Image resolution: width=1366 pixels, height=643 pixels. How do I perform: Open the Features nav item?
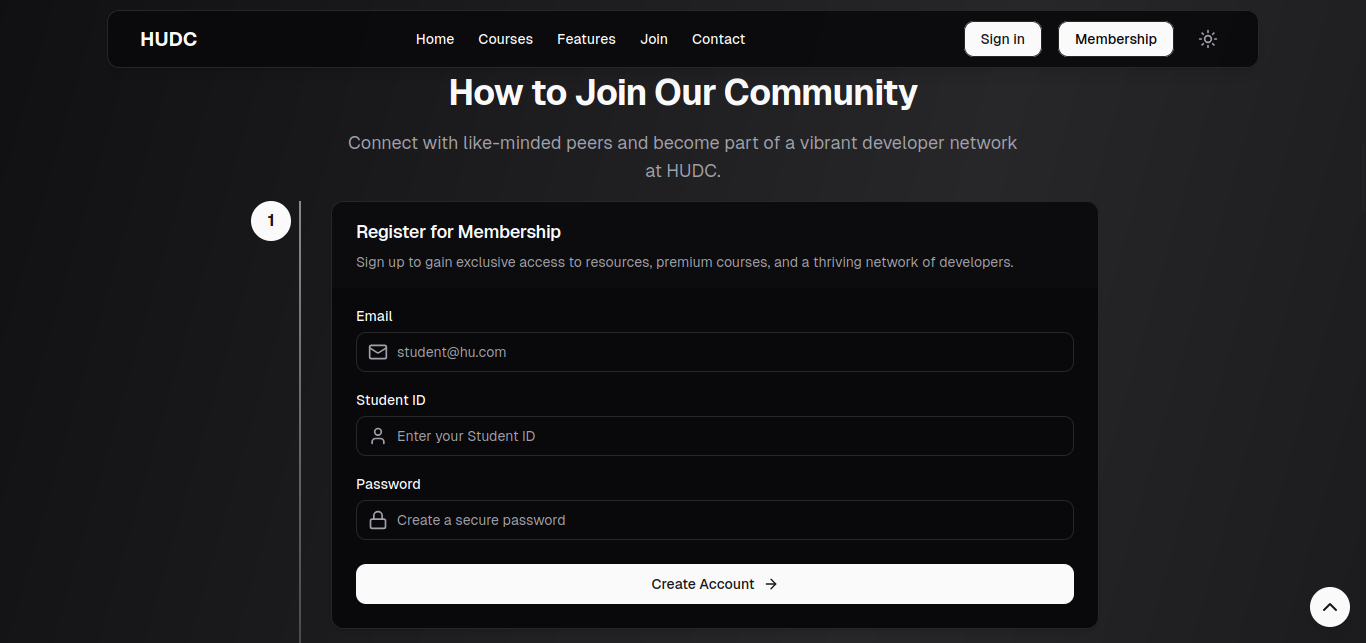tap(586, 39)
